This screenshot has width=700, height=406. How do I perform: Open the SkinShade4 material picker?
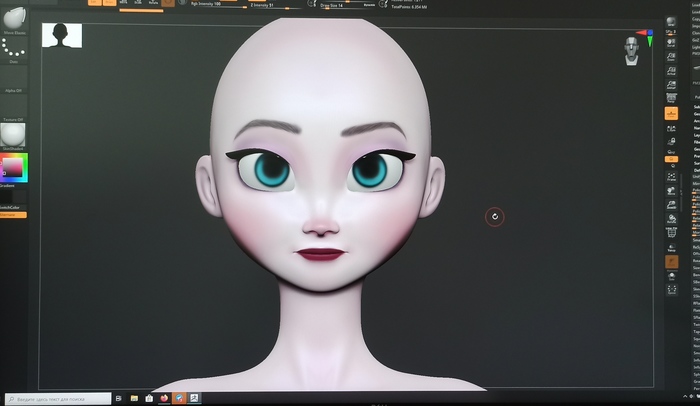[x=14, y=135]
